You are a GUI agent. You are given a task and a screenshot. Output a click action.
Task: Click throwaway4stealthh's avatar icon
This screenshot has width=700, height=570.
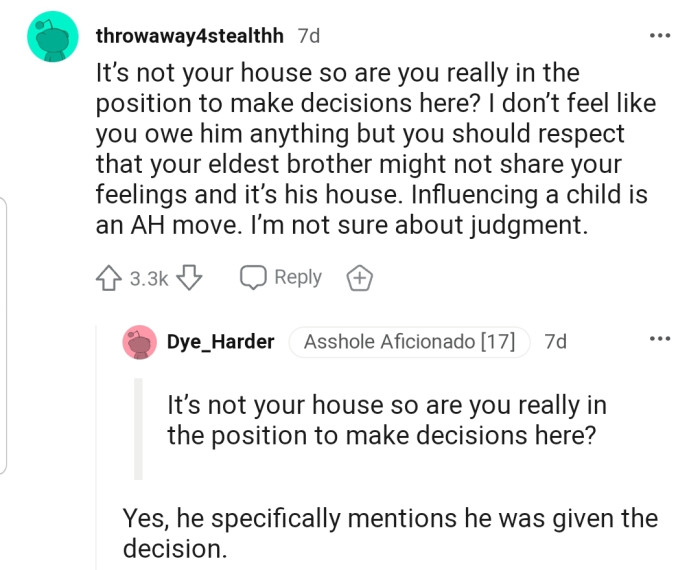(x=52, y=37)
